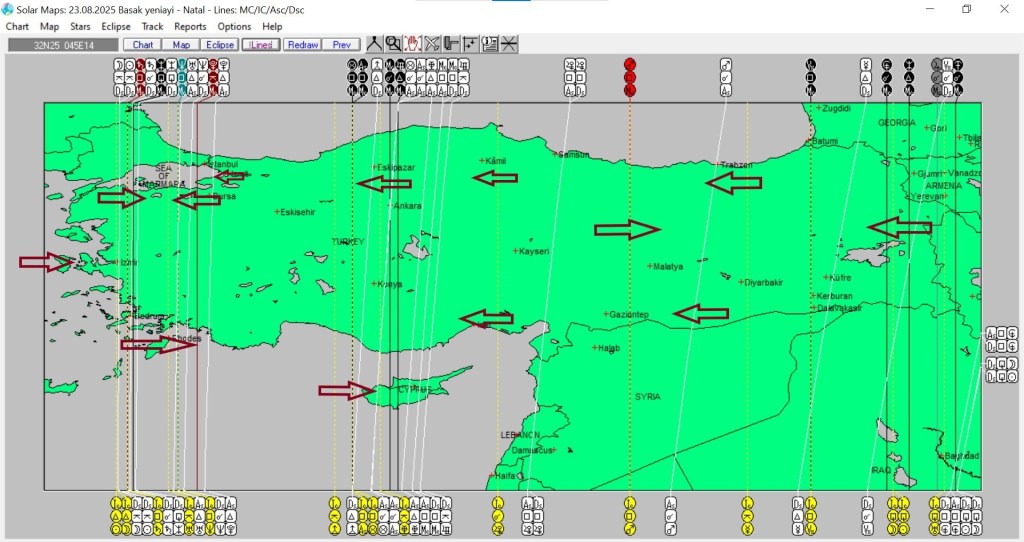Image resolution: width=1024 pixels, height=542 pixels.
Task: Expand the Reports menu
Action: pyautogui.click(x=190, y=27)
